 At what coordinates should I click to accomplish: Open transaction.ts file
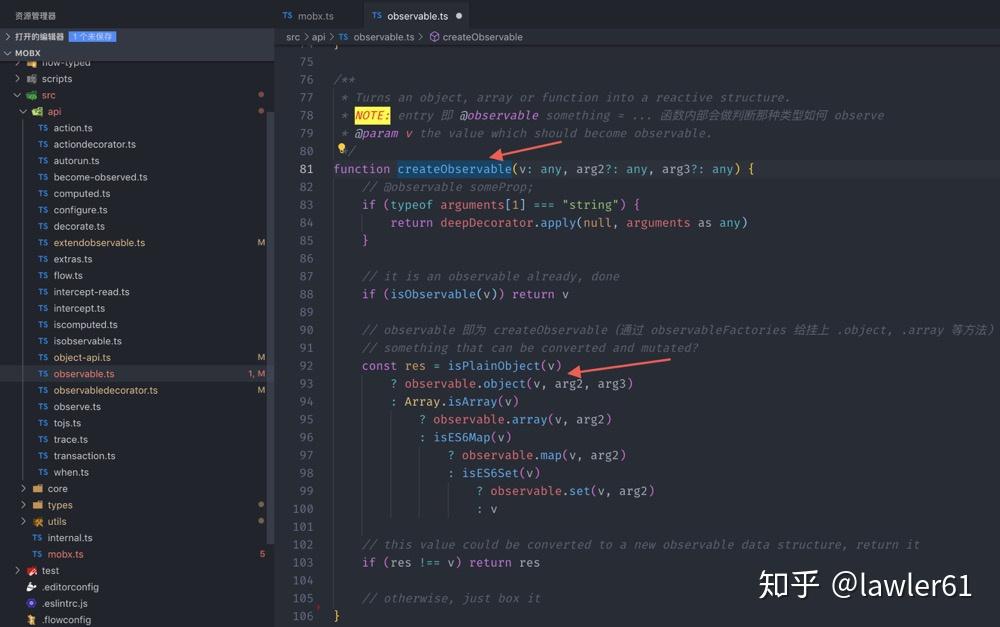[x=84, y=456]
